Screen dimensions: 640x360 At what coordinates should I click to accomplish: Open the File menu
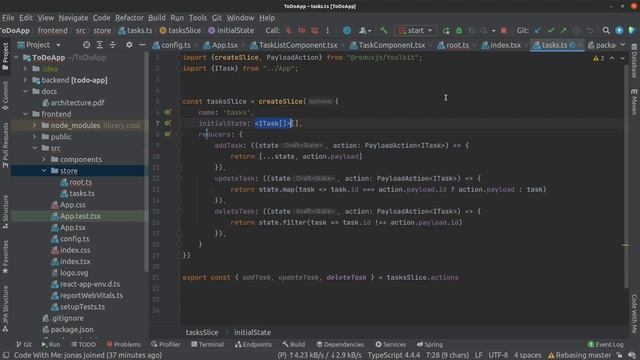point(8,18)
